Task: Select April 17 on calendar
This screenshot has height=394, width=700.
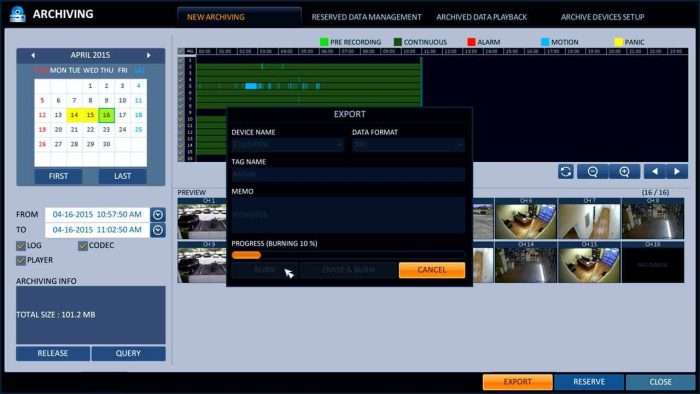Action: (122, 115)
